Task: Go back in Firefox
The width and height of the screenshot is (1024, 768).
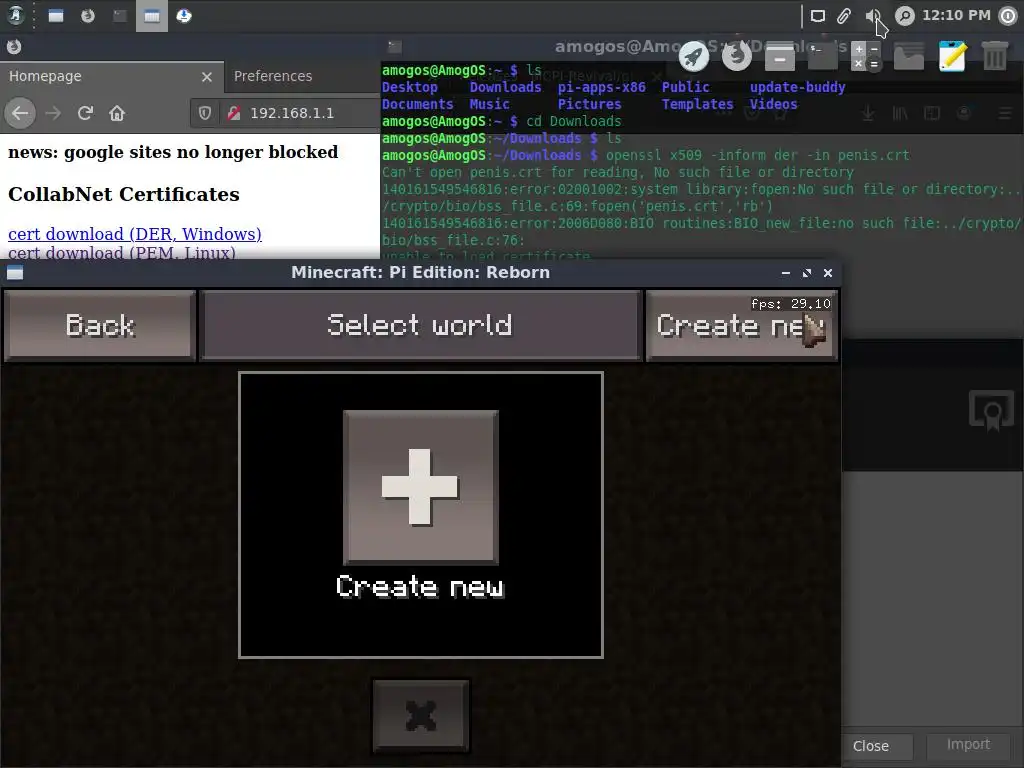Action: (20, 113)
